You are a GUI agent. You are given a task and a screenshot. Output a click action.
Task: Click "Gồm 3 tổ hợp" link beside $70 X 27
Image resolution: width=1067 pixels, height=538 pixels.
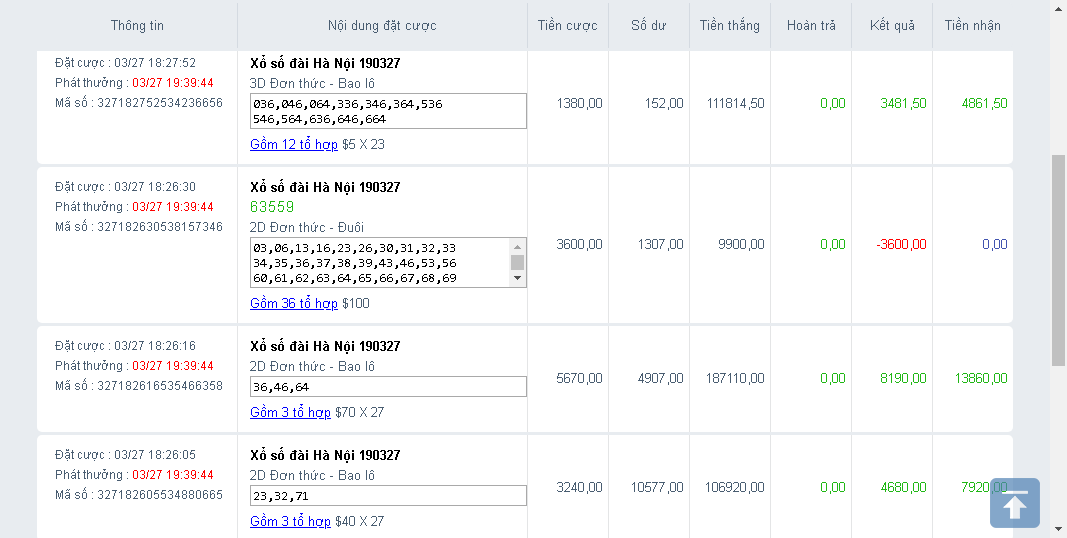(290, 412)
